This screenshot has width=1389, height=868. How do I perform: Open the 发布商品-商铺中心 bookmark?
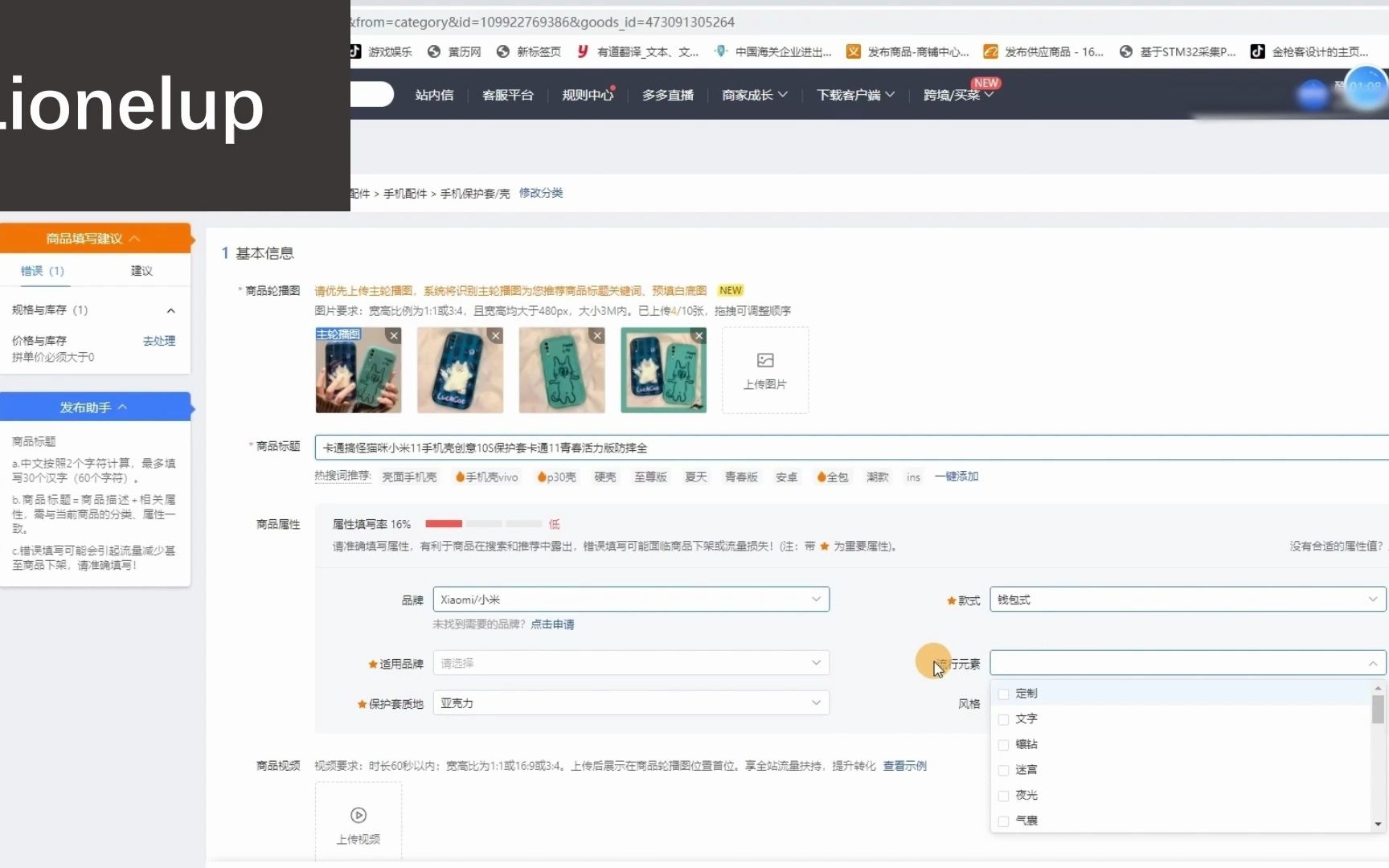[908, 51]
